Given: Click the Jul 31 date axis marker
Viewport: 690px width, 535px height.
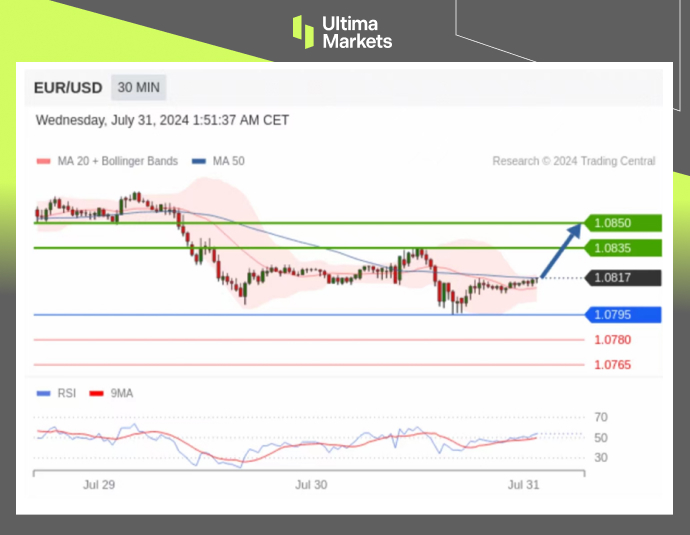Looking at the screenshot, I should (523, 484).
